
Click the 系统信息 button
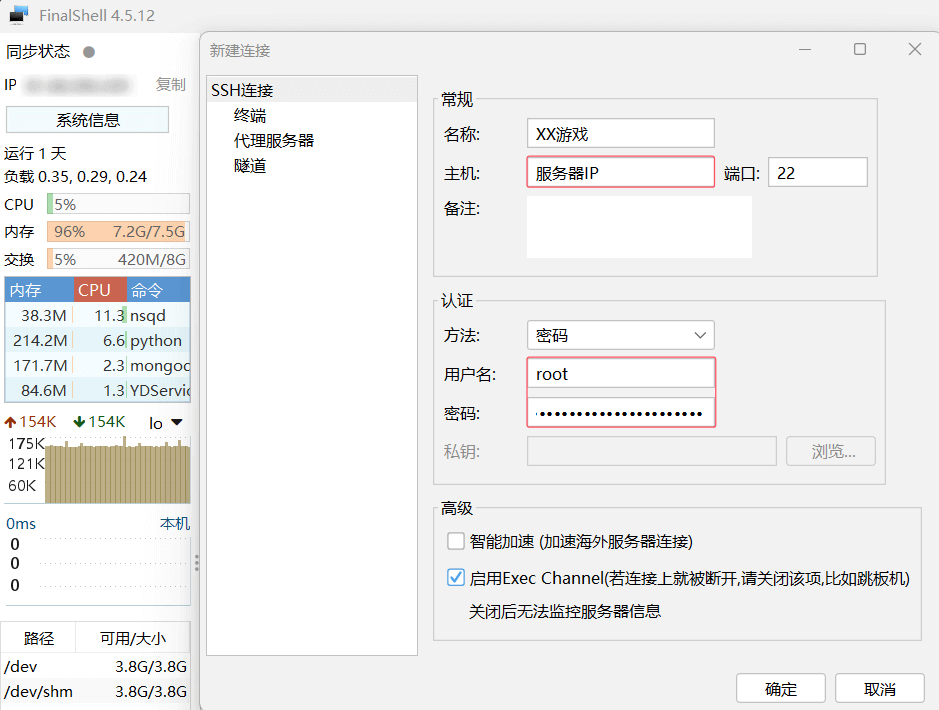88,120
